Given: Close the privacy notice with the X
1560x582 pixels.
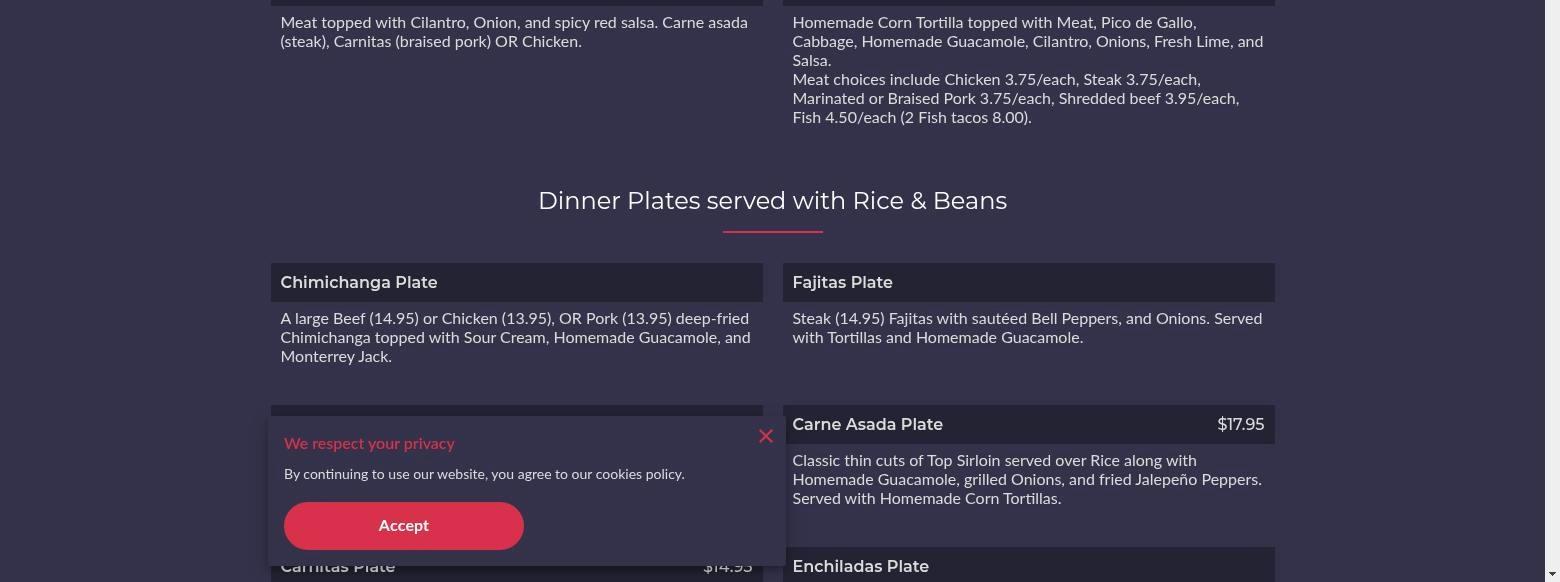Looking at the screenshot, I should click(x=766, y=436).
